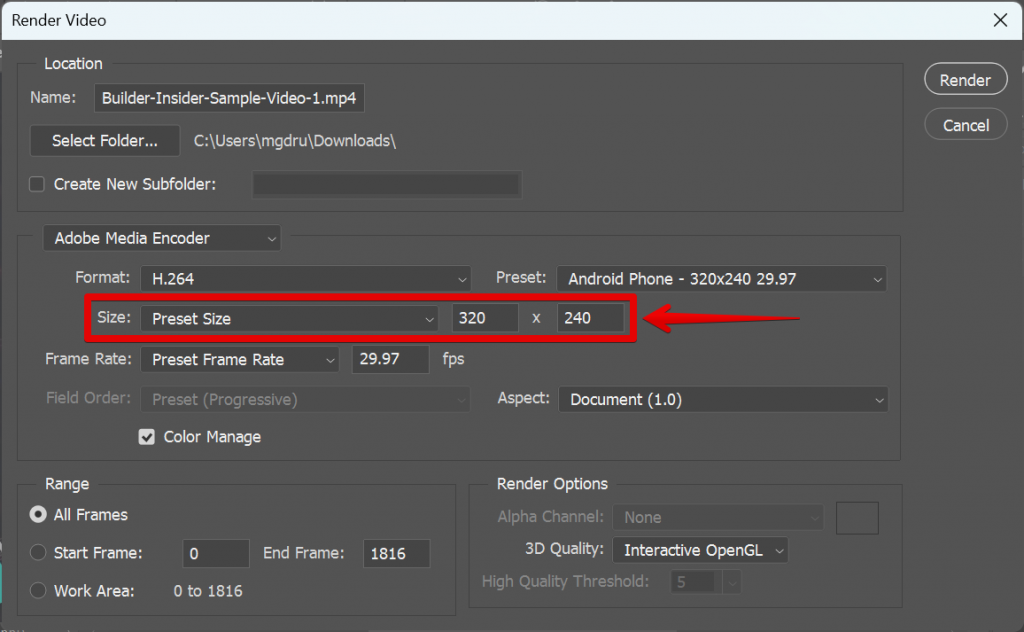
Task: Expand the Preset Size dropdown
Action: point(289,319)
